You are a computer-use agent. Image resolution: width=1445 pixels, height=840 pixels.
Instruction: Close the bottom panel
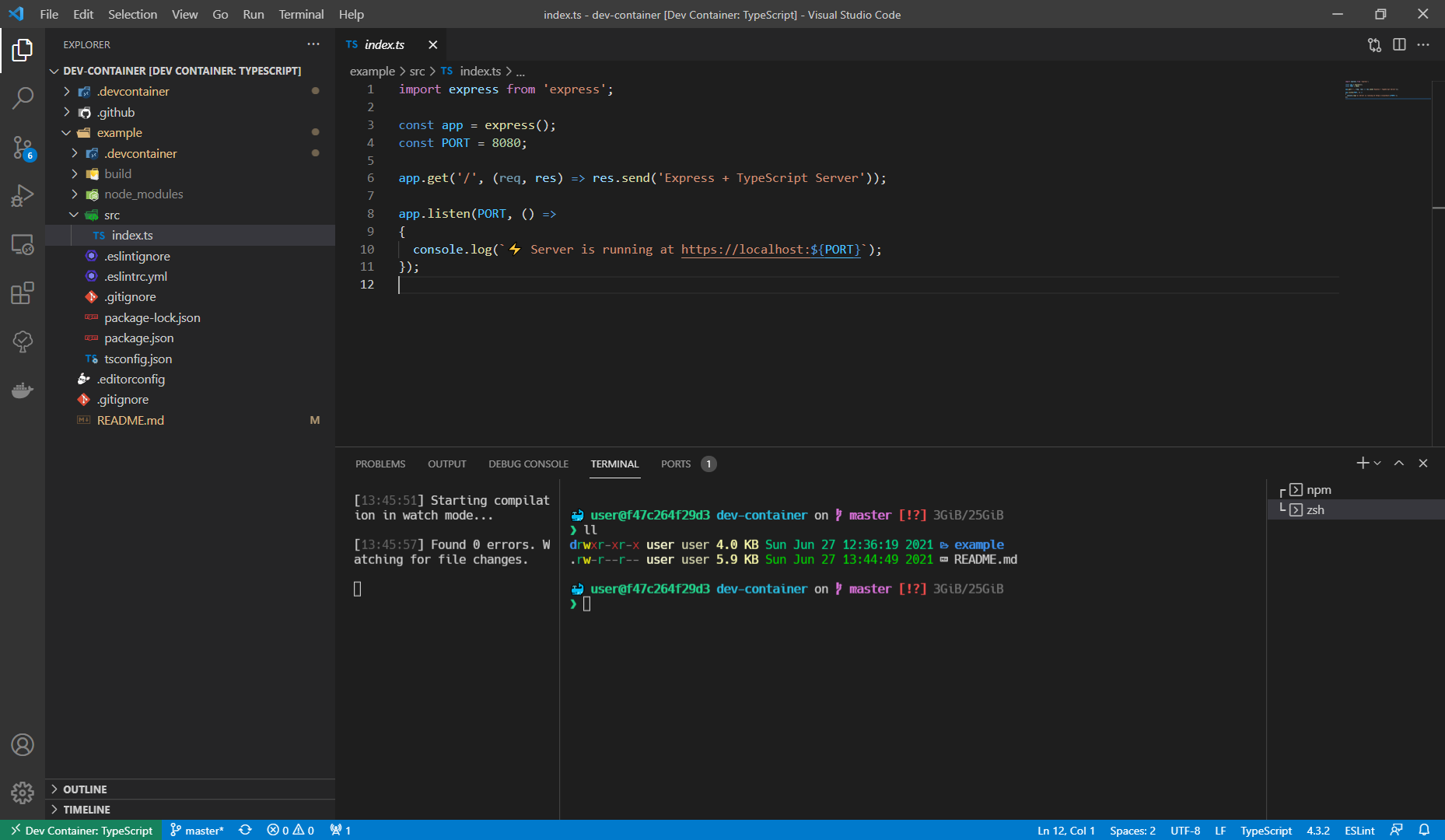[x=1423, y=464]
